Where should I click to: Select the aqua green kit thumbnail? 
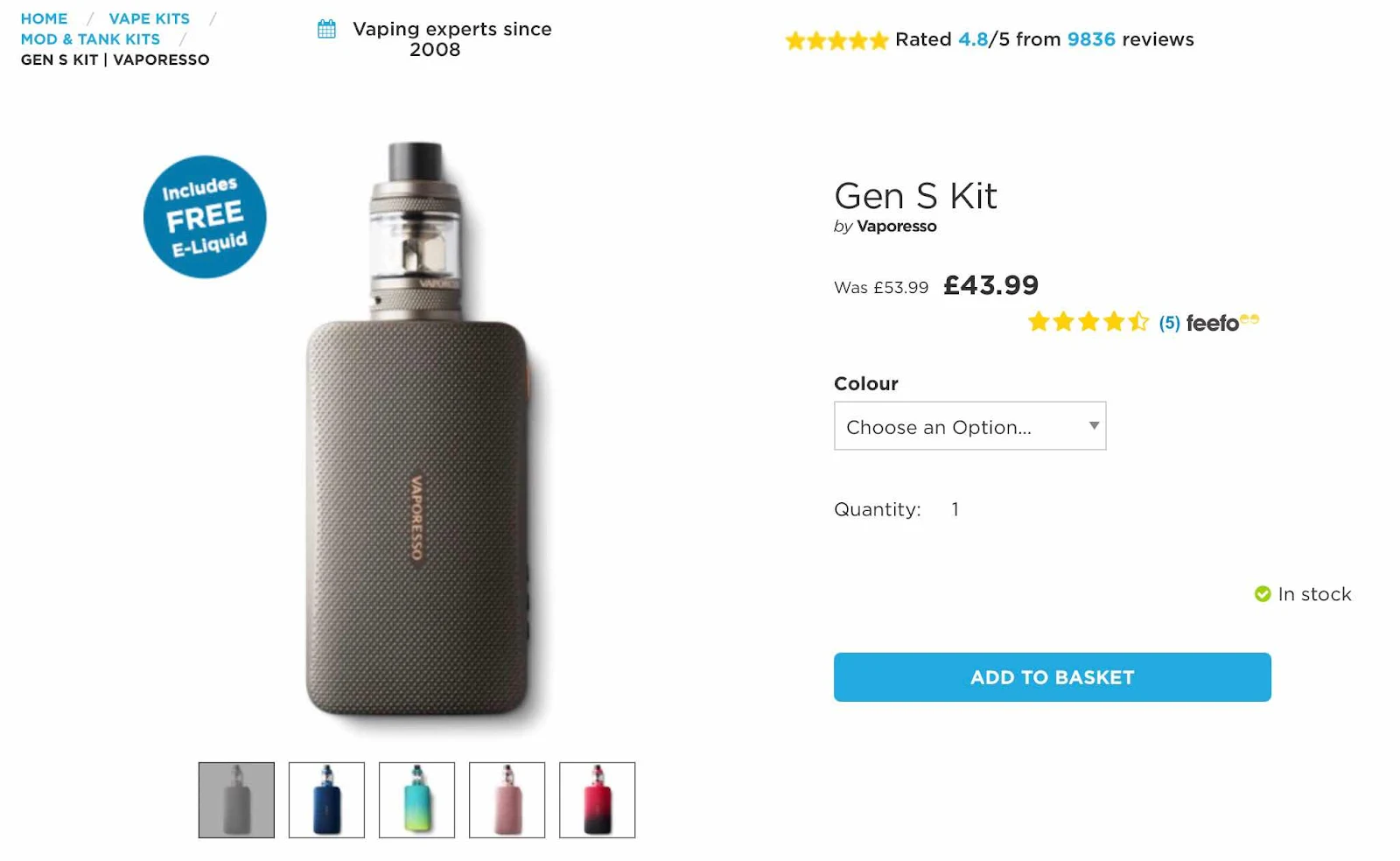(x=416, y=800)
